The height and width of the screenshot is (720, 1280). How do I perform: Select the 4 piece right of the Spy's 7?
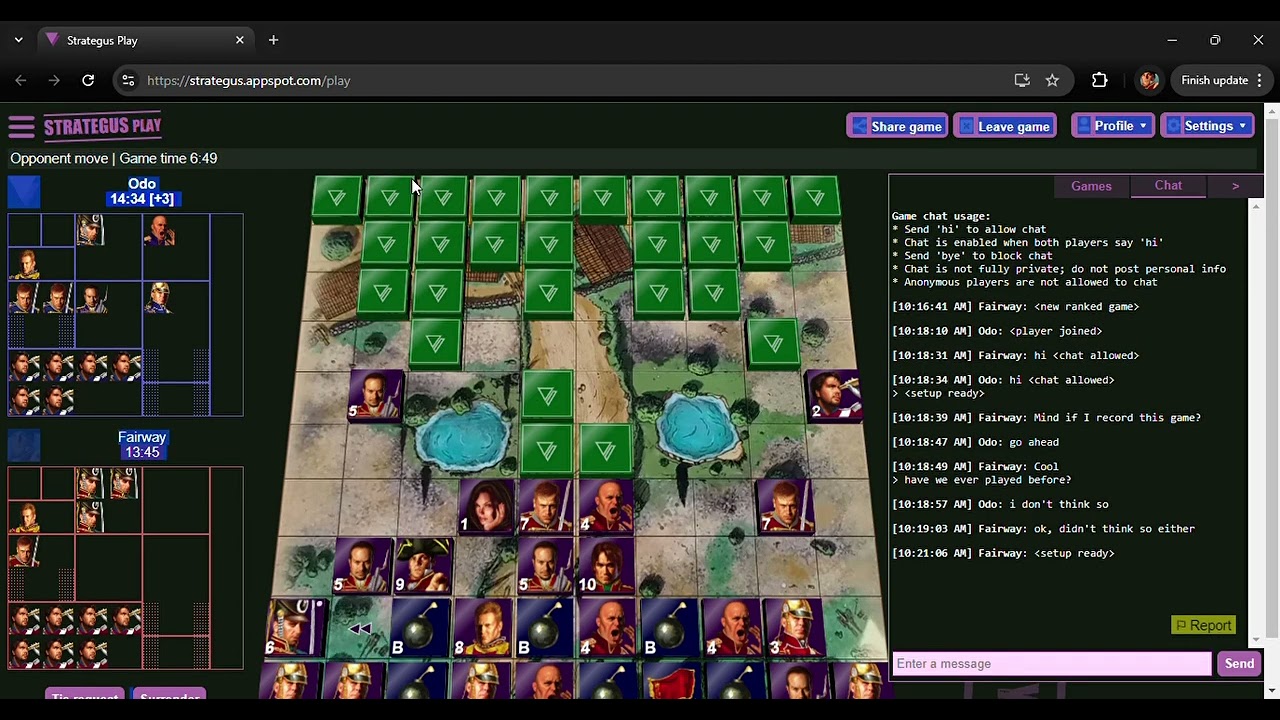tap(605, 507)
